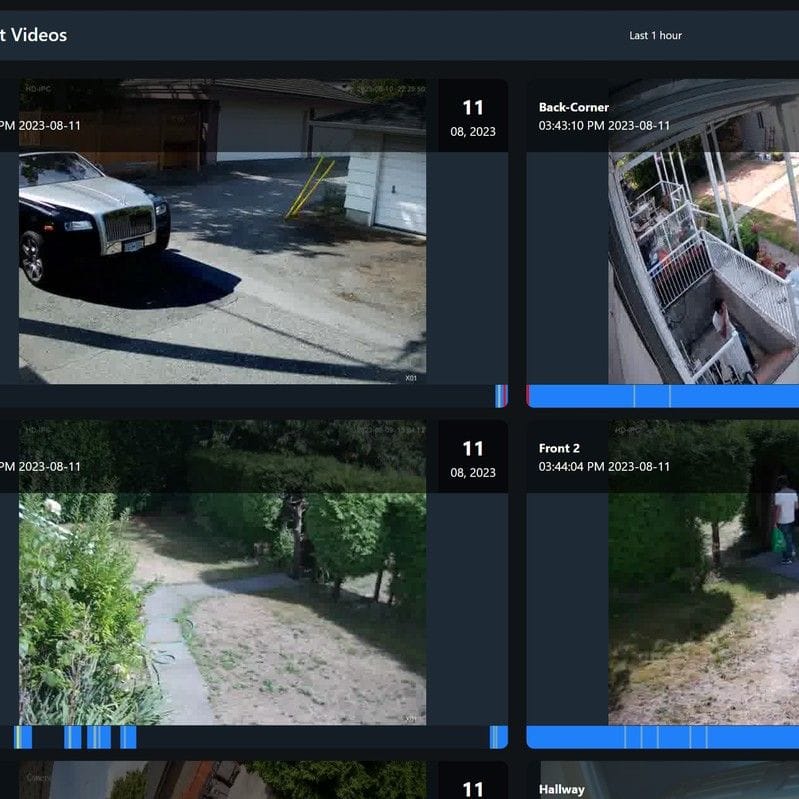This screenshot has height=799, width=799.
Task: Select the Hallway camera title
Action: (561, 789)
